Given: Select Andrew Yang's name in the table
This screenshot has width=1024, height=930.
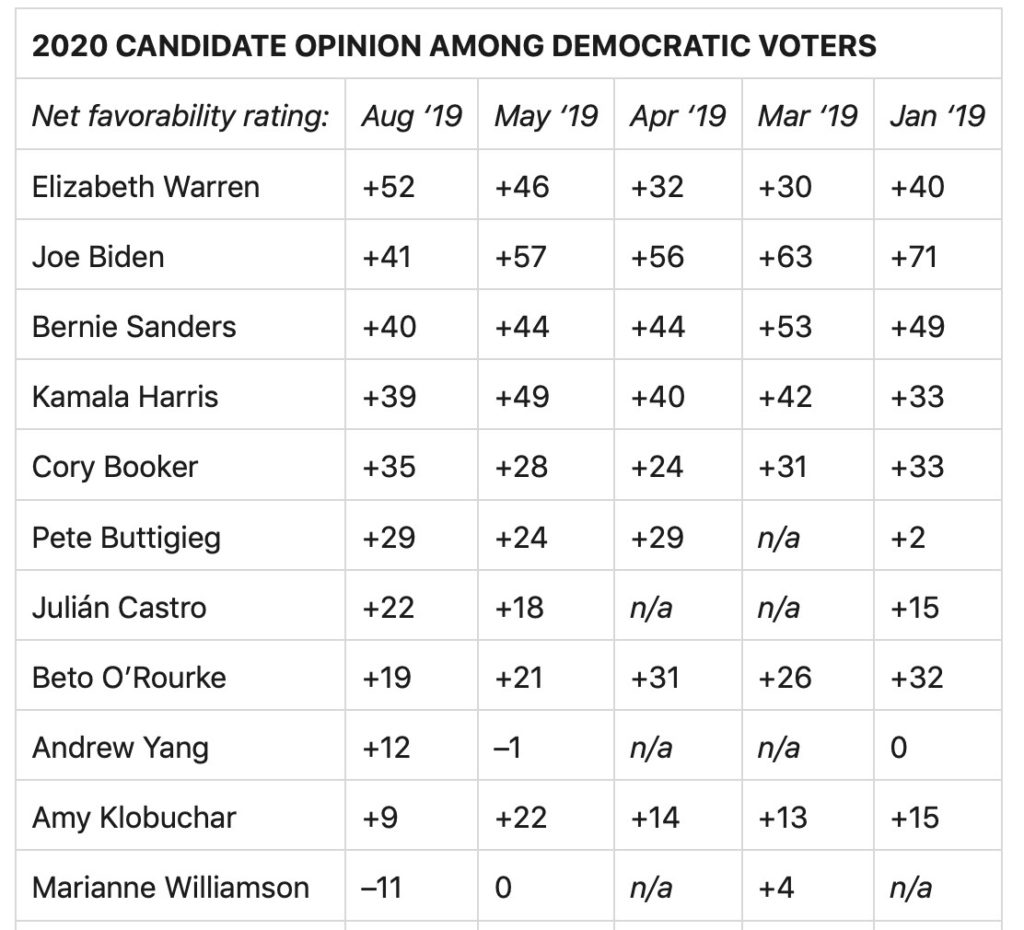Looking at the screenshot, I should [120, 747].
